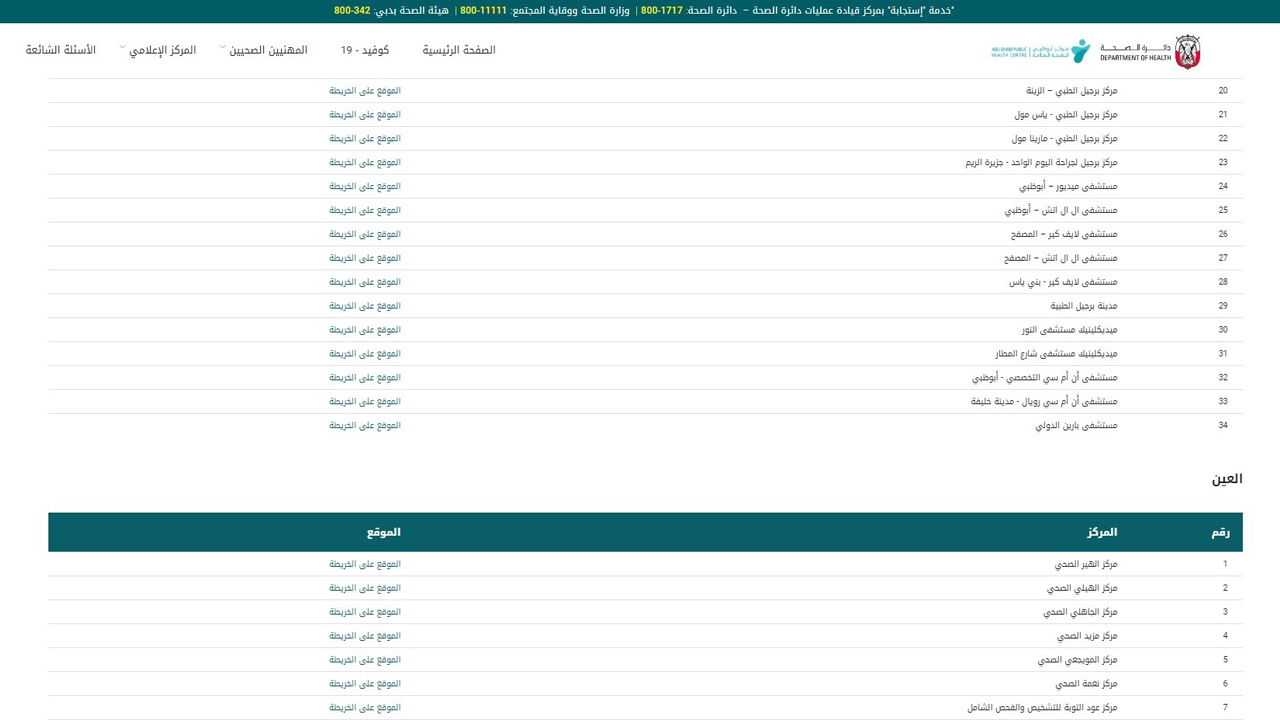Screen dimensions: 1280x720
Task: Open the الصفحة الرئيسية home menu item
Action: click(x=458, y=50)
